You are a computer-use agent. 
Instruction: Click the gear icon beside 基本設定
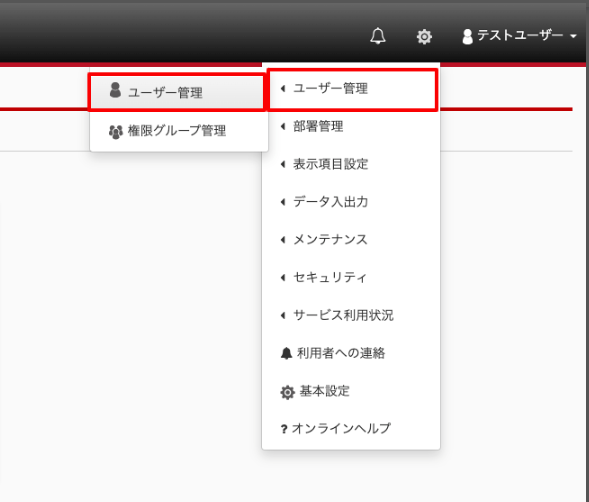point(287,392)
